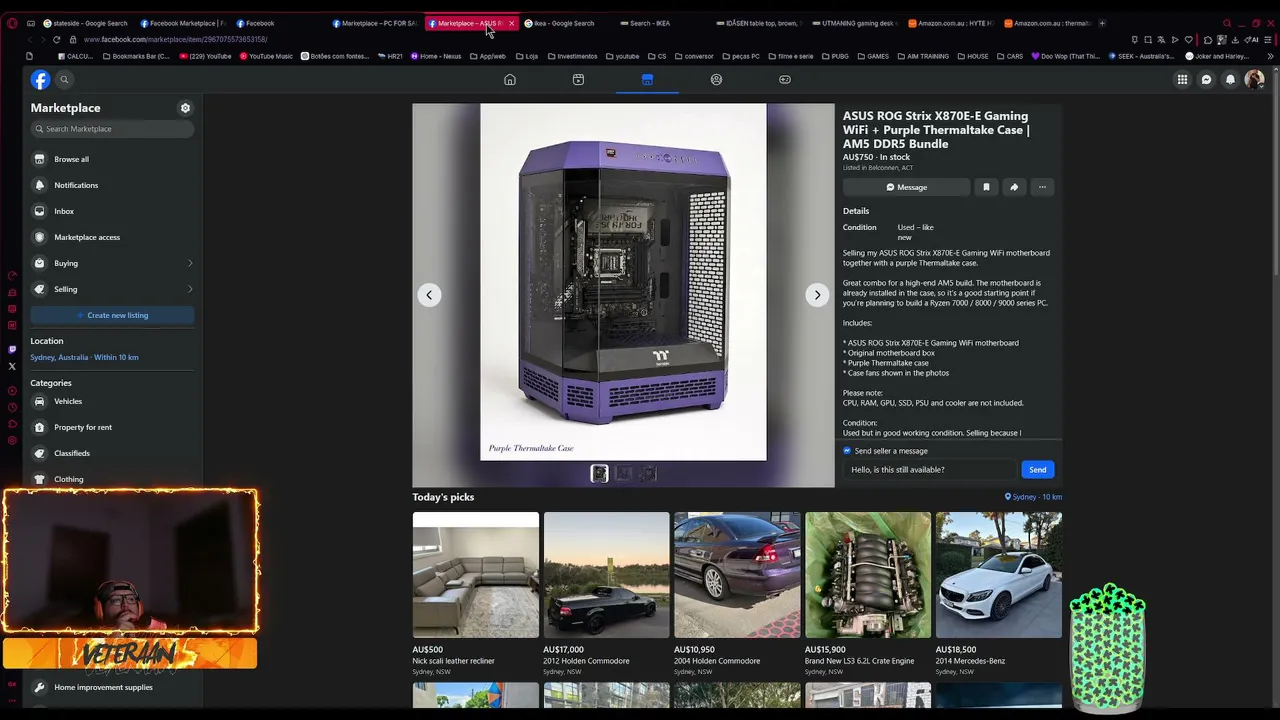Share the listing with the arrow icon
1280x720 pixels.
click(1014, 187)
